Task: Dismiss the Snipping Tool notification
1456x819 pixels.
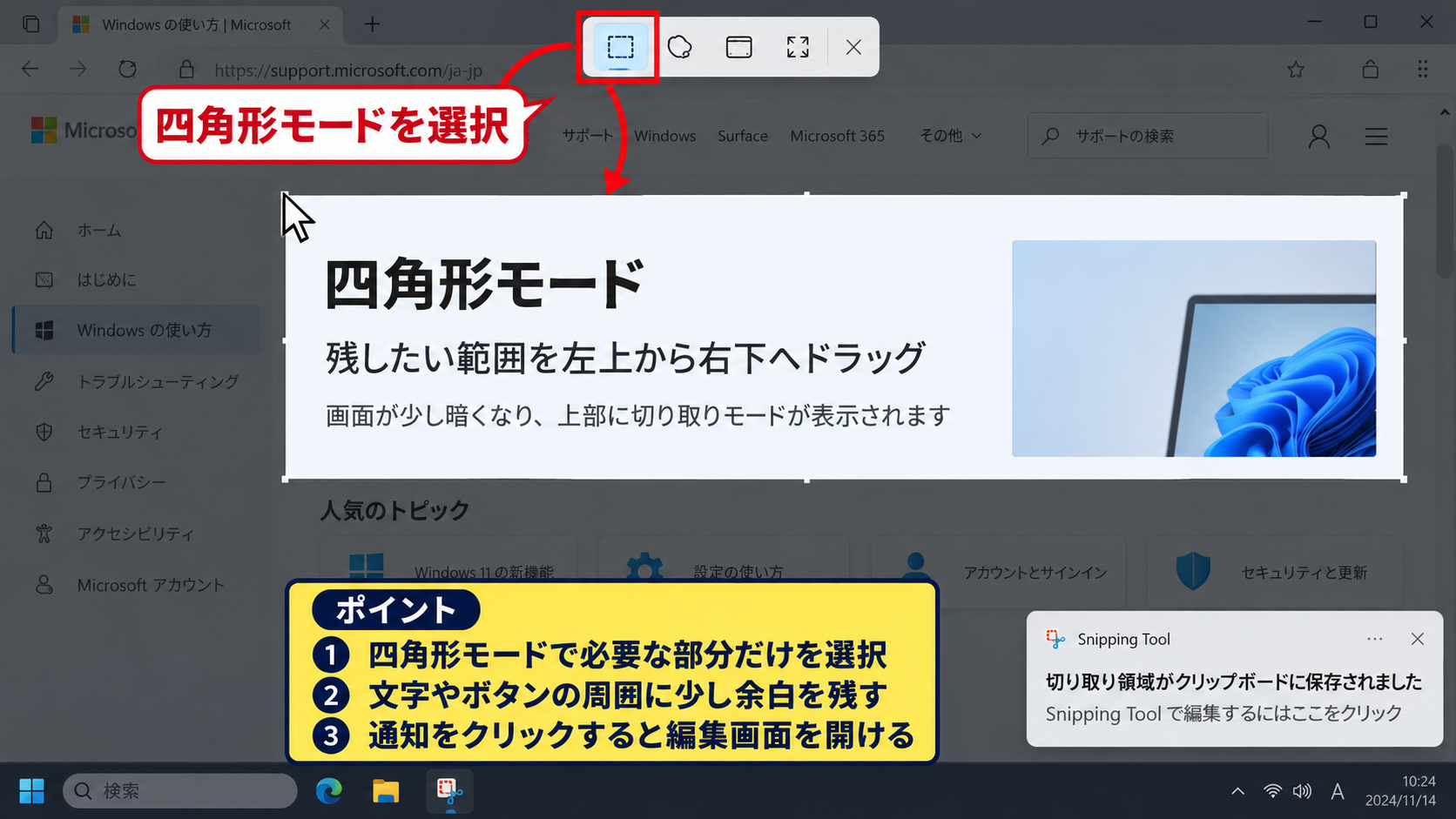Action: (x=1418, y=639)
